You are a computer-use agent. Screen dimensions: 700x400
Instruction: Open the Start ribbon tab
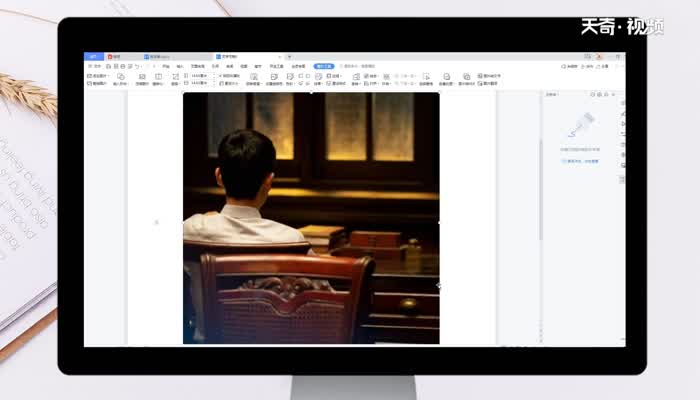click(x=166, y=67)
